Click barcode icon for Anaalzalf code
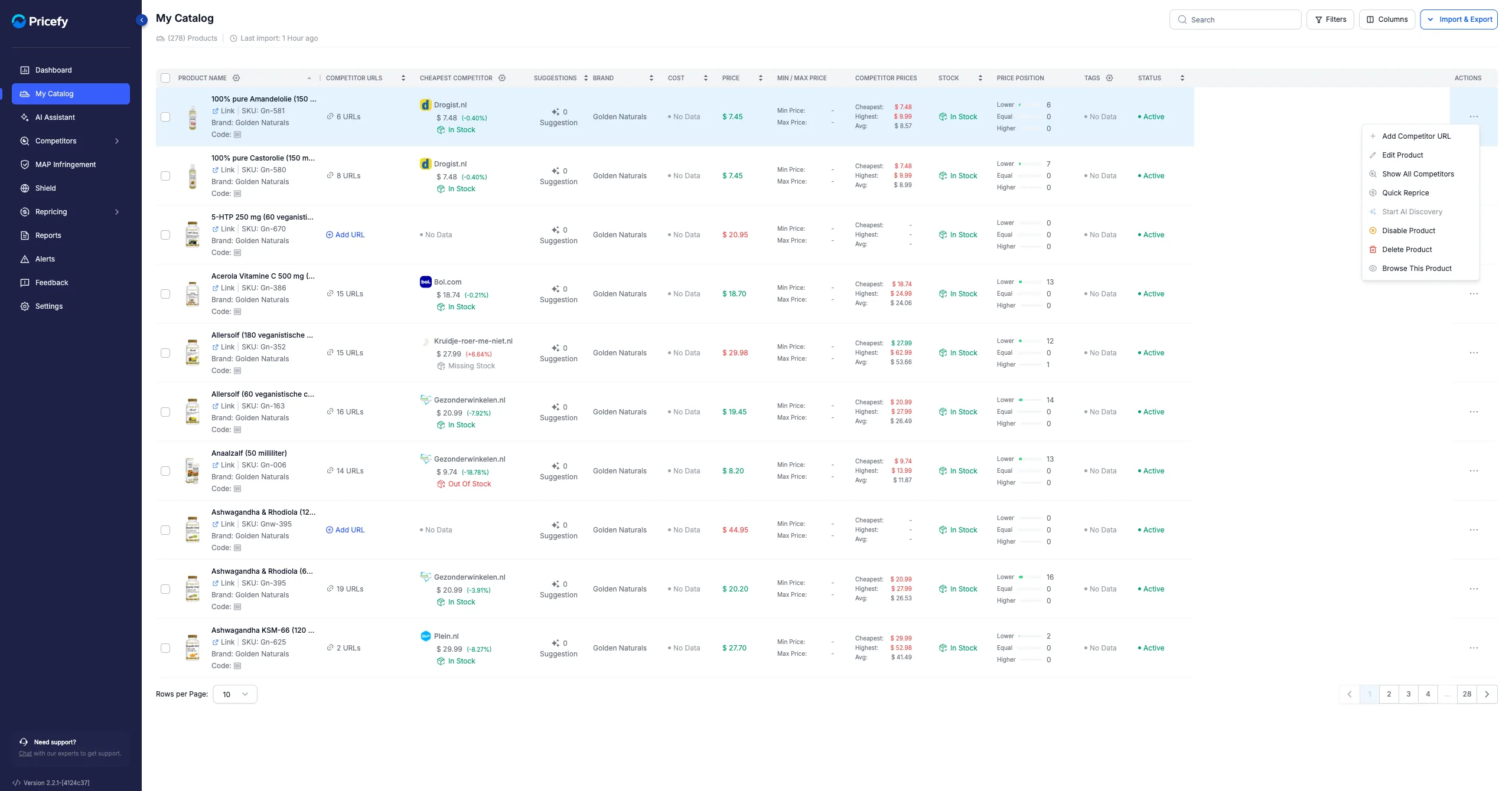The height and width of the screenshot is (791, 1512). (237, 489)
